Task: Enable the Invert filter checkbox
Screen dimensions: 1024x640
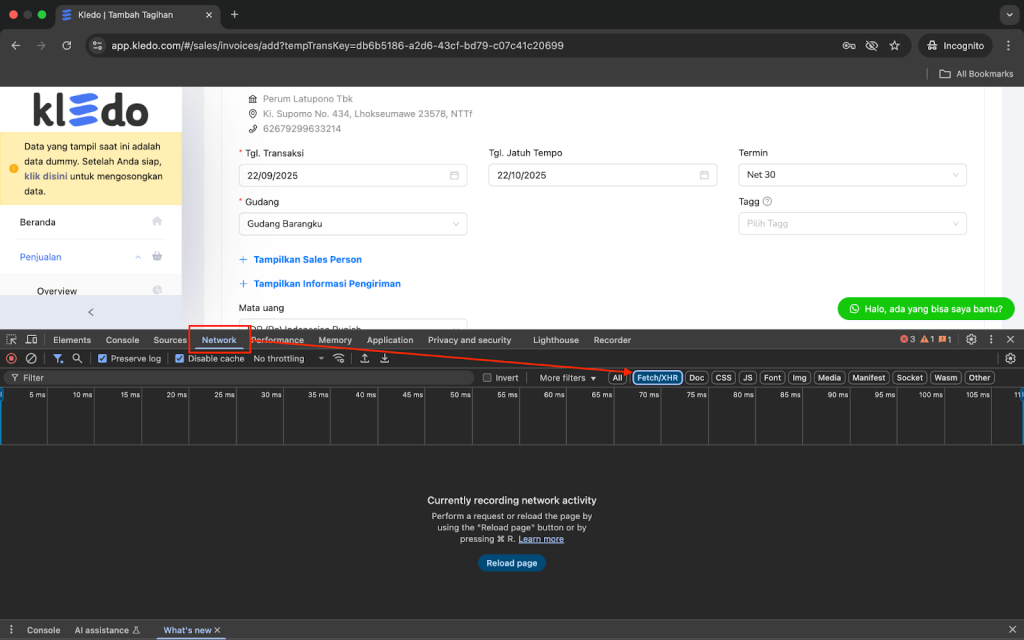Action: pos(487,378)
